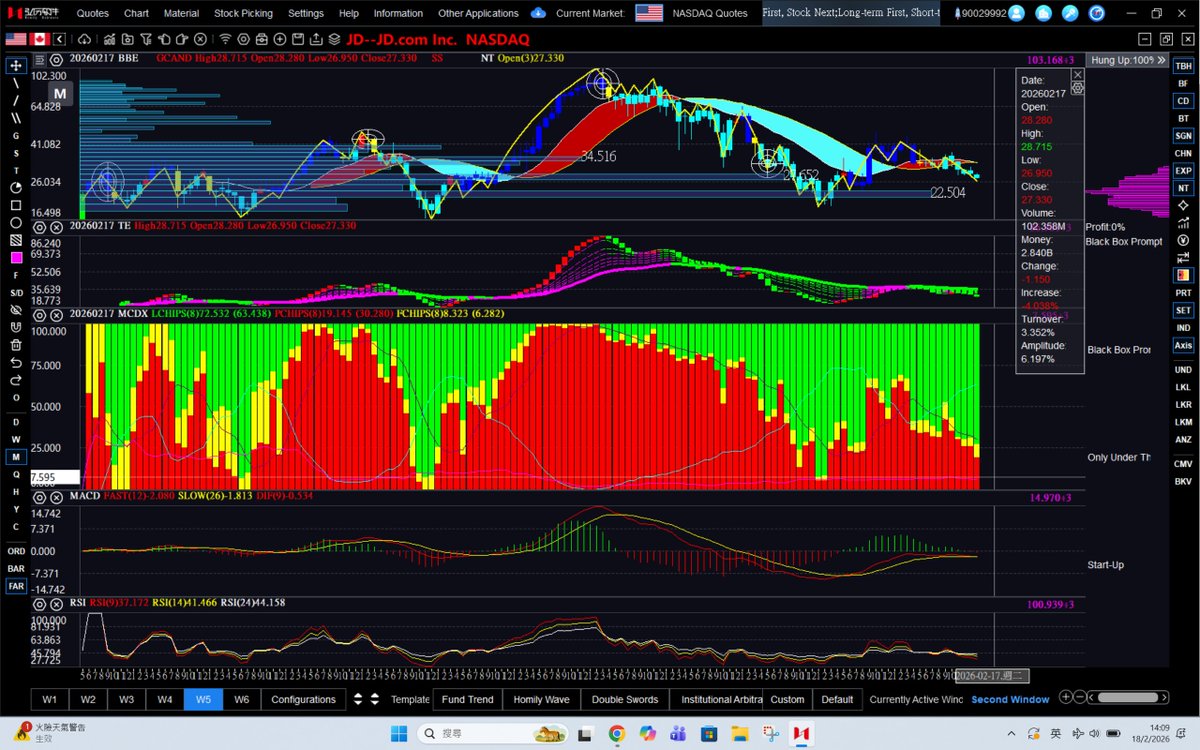
Task: Toggle the SGN indicator button
Action: [x=1183, y=135]
